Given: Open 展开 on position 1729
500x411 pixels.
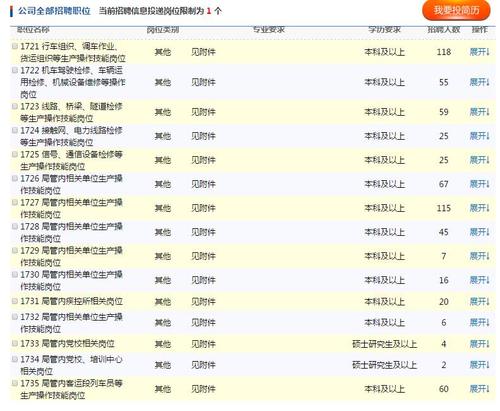Looking at the screenshot, I should click(x=479, y=256).
